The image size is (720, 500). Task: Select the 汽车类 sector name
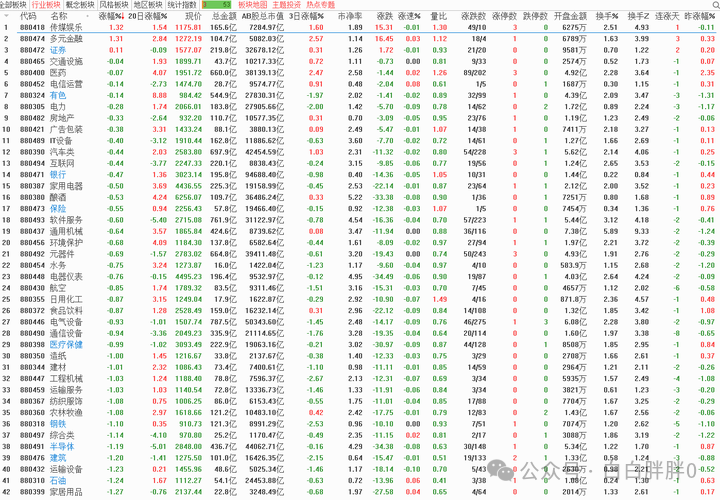62,152
